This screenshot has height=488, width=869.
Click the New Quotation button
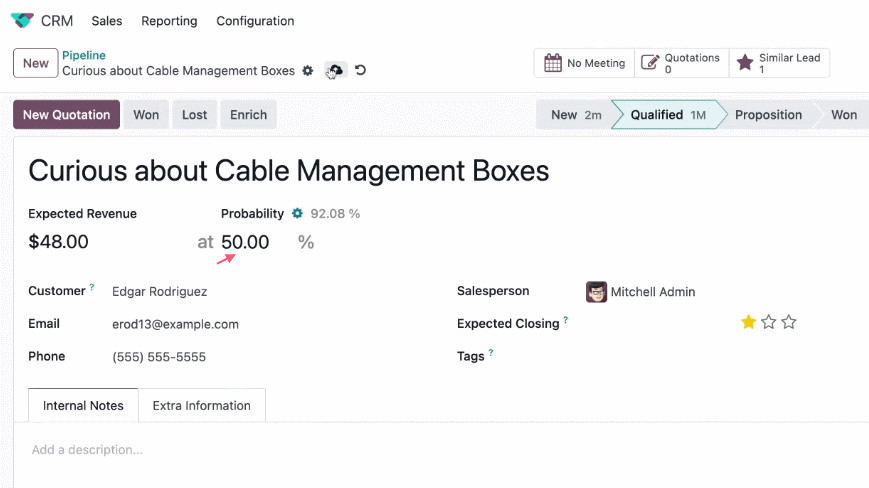67,115
